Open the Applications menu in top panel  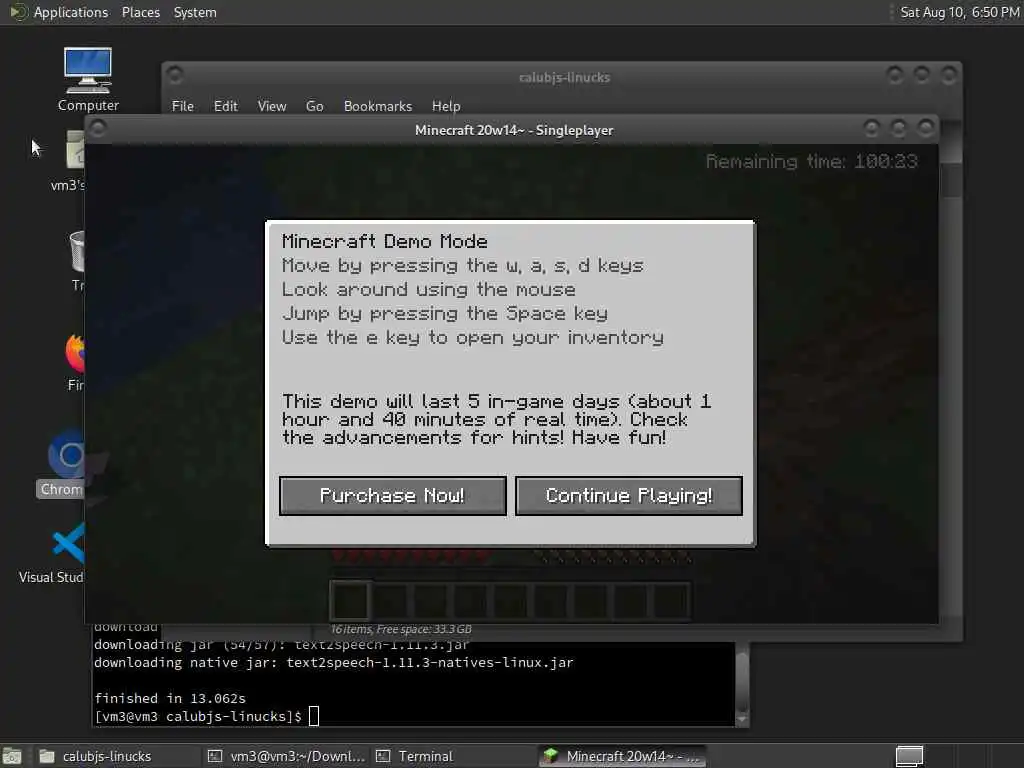[x=59, y=12]
